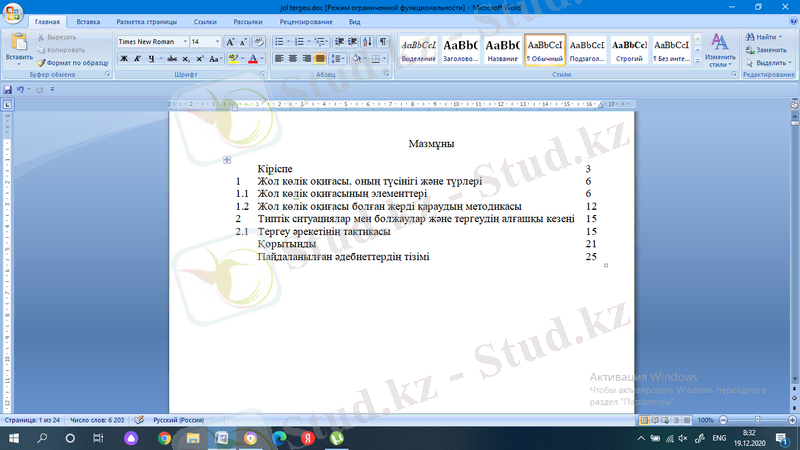Open the font size dropdown showing 14

215,42
